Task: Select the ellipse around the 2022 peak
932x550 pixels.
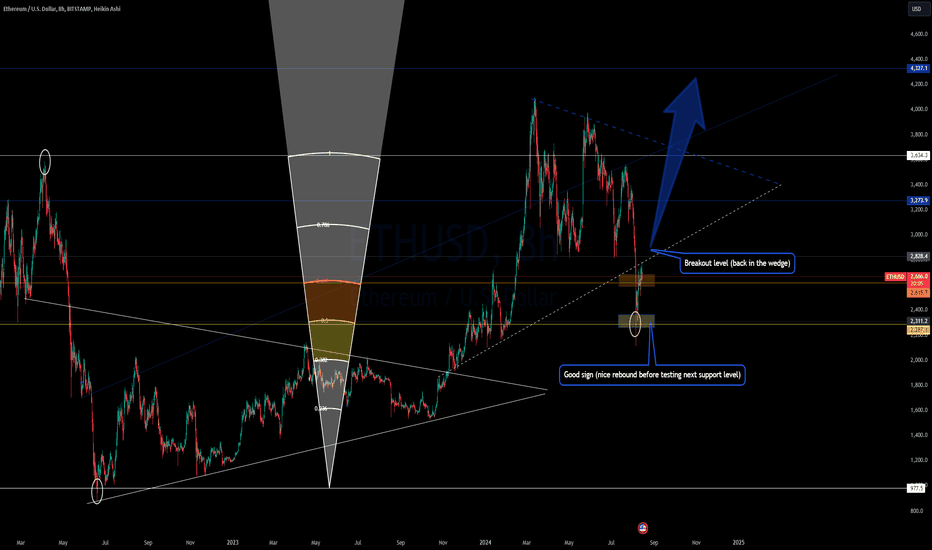Action: click(45, 162)
